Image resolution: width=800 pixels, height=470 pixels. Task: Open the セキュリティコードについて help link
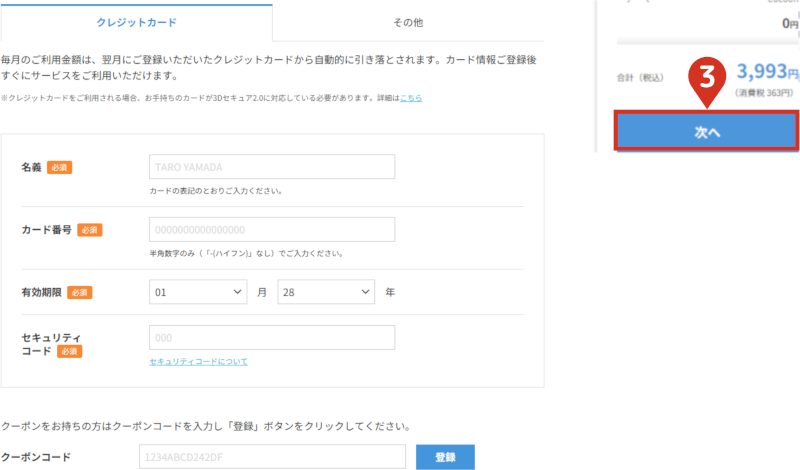click(x=198, y=361)
